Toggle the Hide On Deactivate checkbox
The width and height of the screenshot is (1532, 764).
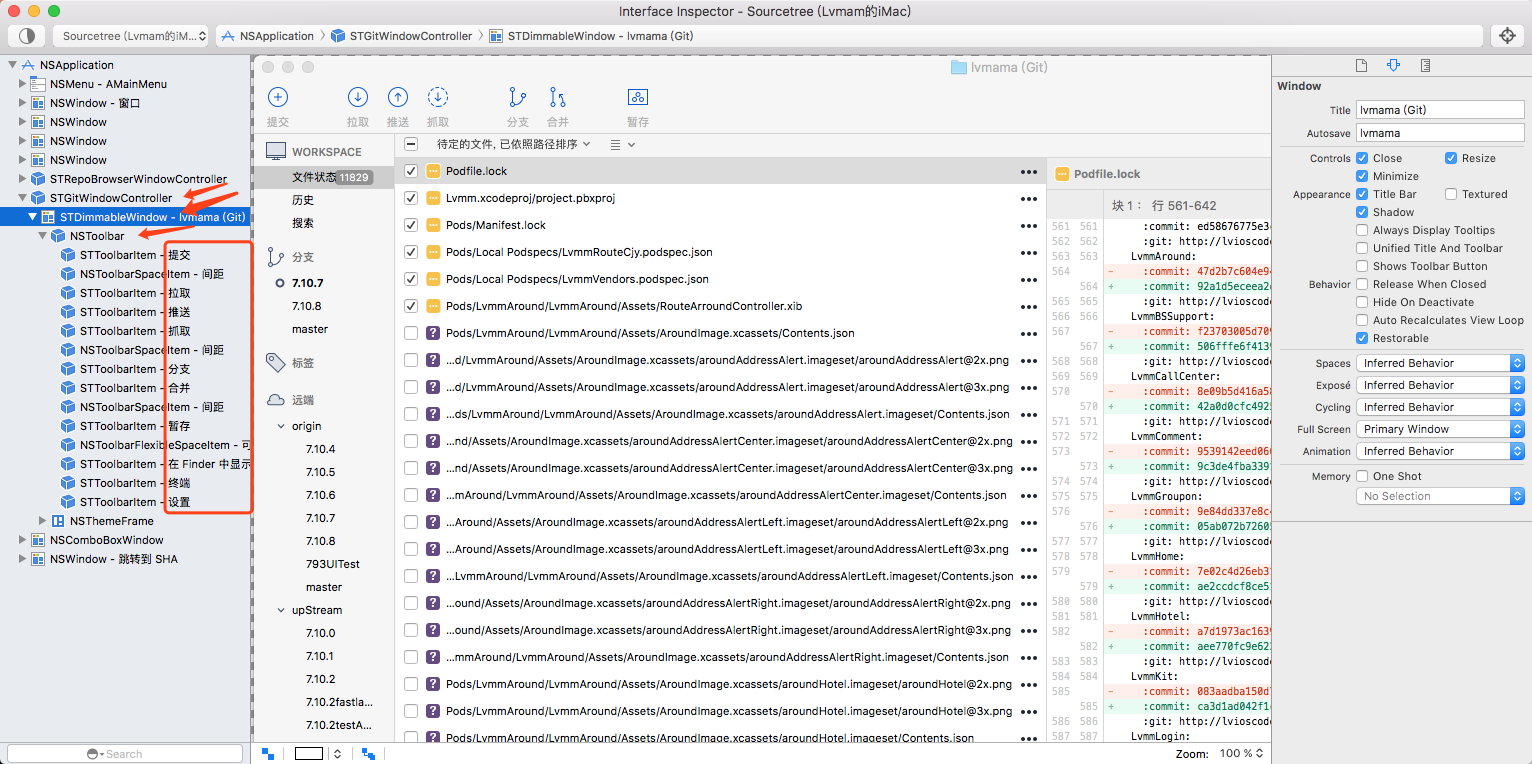tap(1362, 302)
